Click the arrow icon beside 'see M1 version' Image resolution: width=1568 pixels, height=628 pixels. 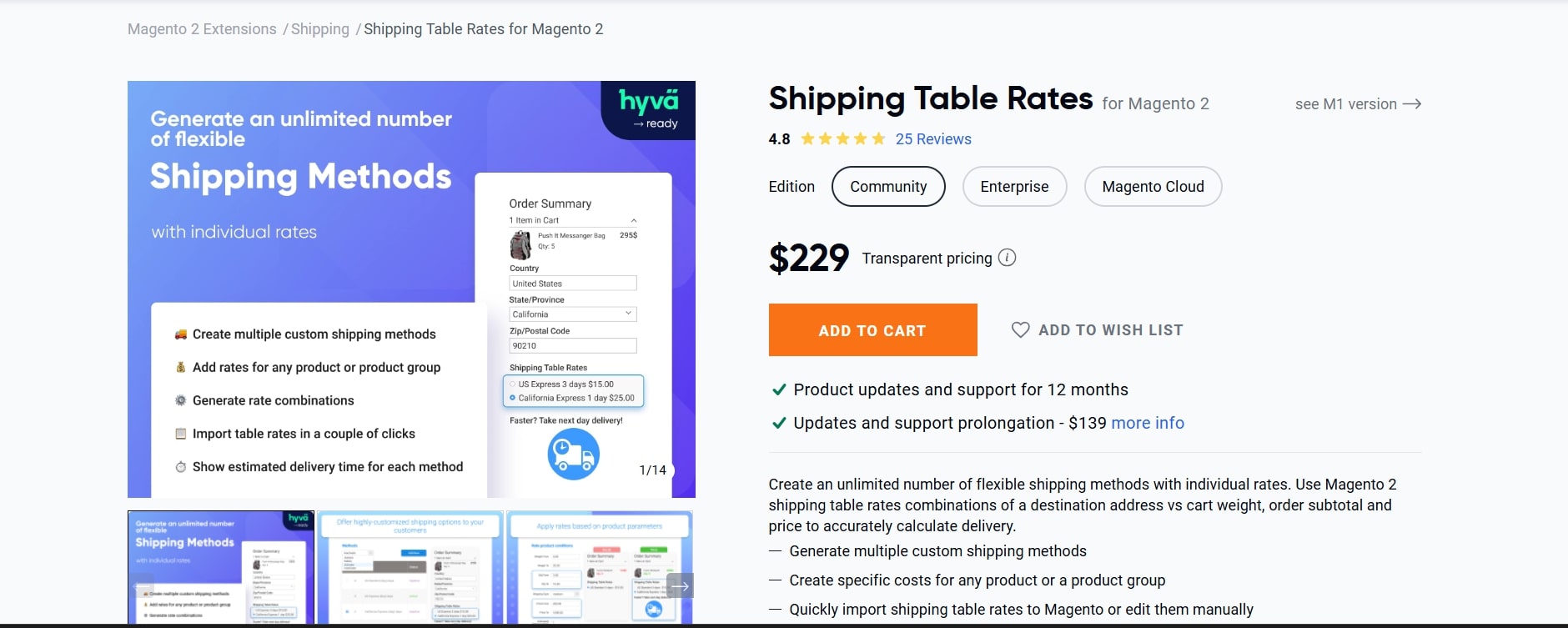click(1413, 103)
